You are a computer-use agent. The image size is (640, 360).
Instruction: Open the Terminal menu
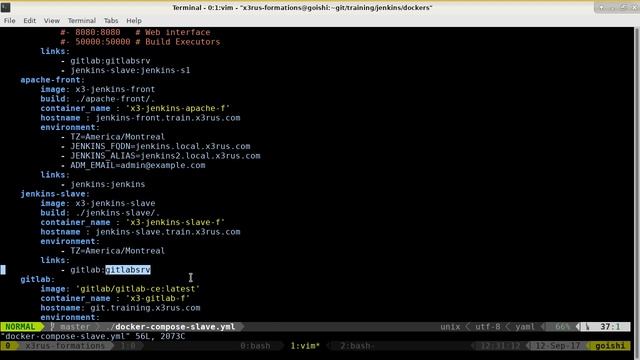click(82, 20)
